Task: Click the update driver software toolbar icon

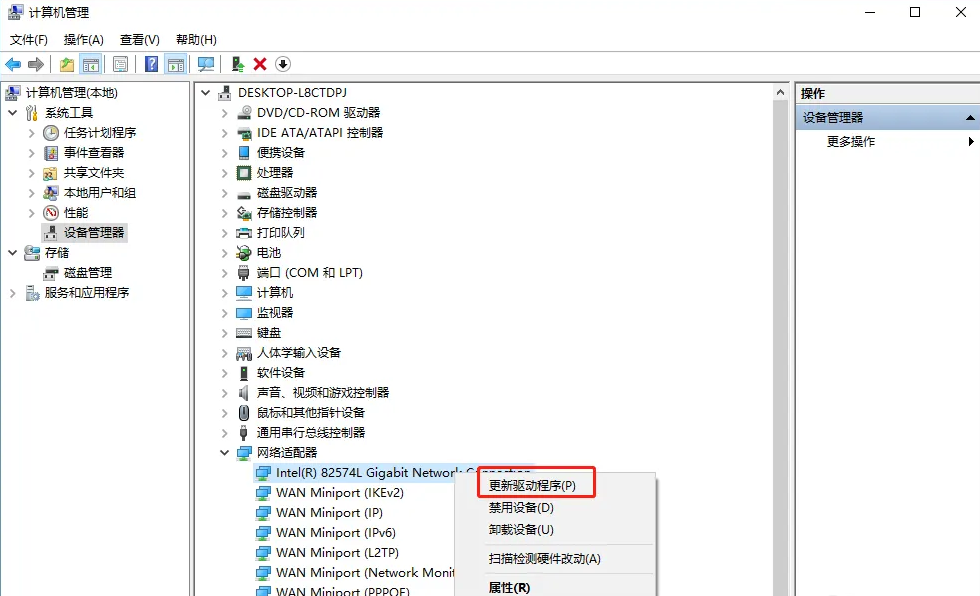Action: click(x=238, y=63)
